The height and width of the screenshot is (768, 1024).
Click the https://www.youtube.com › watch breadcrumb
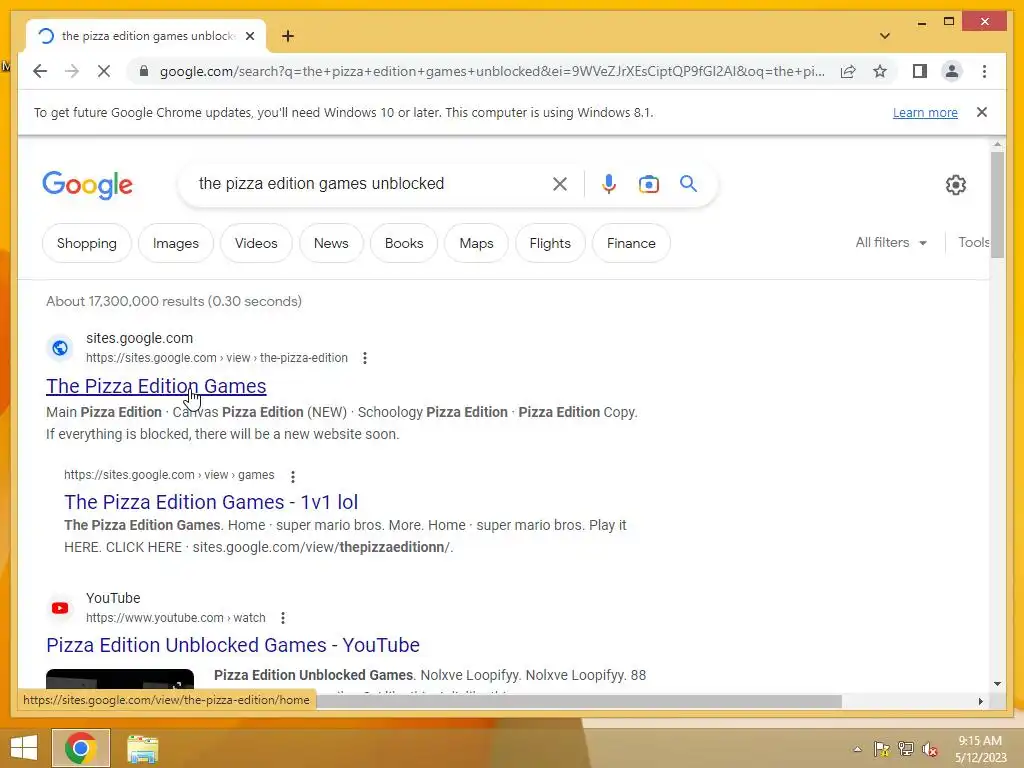coord(176,618)
